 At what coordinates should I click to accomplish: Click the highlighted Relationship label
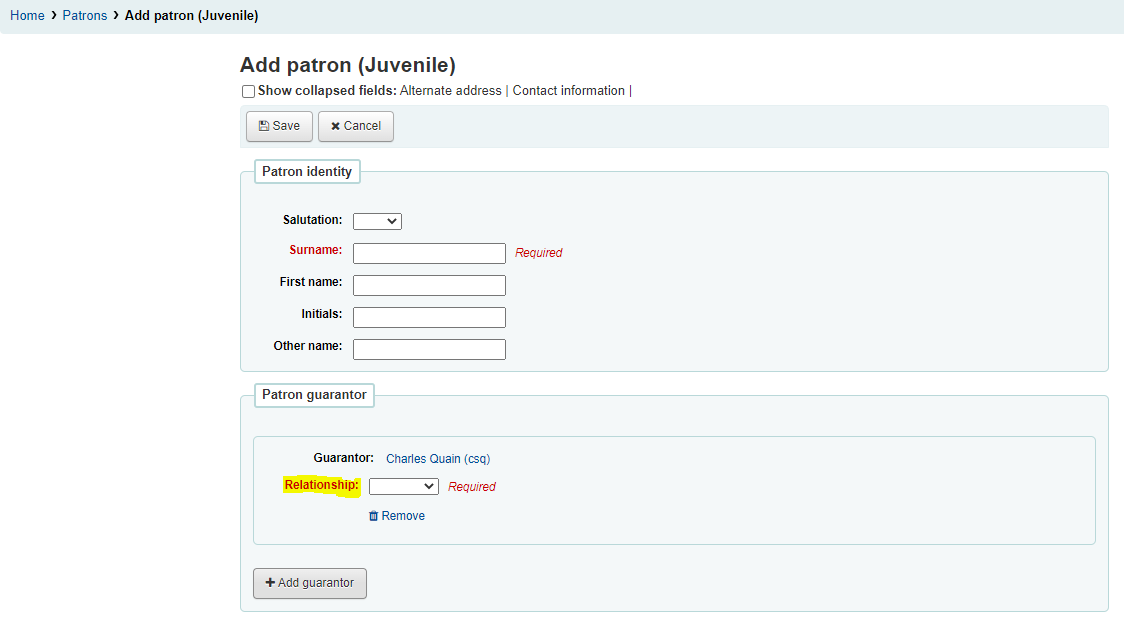click(321, 485)
